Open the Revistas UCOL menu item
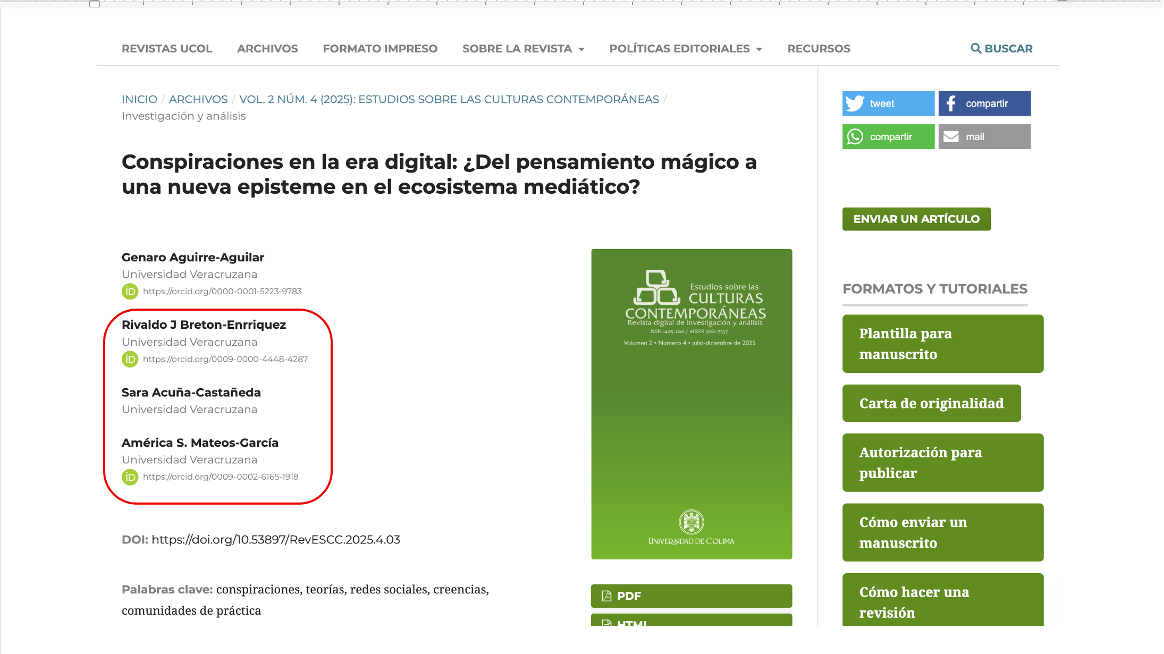This screenshot has width=1164, height=654. 167,48
